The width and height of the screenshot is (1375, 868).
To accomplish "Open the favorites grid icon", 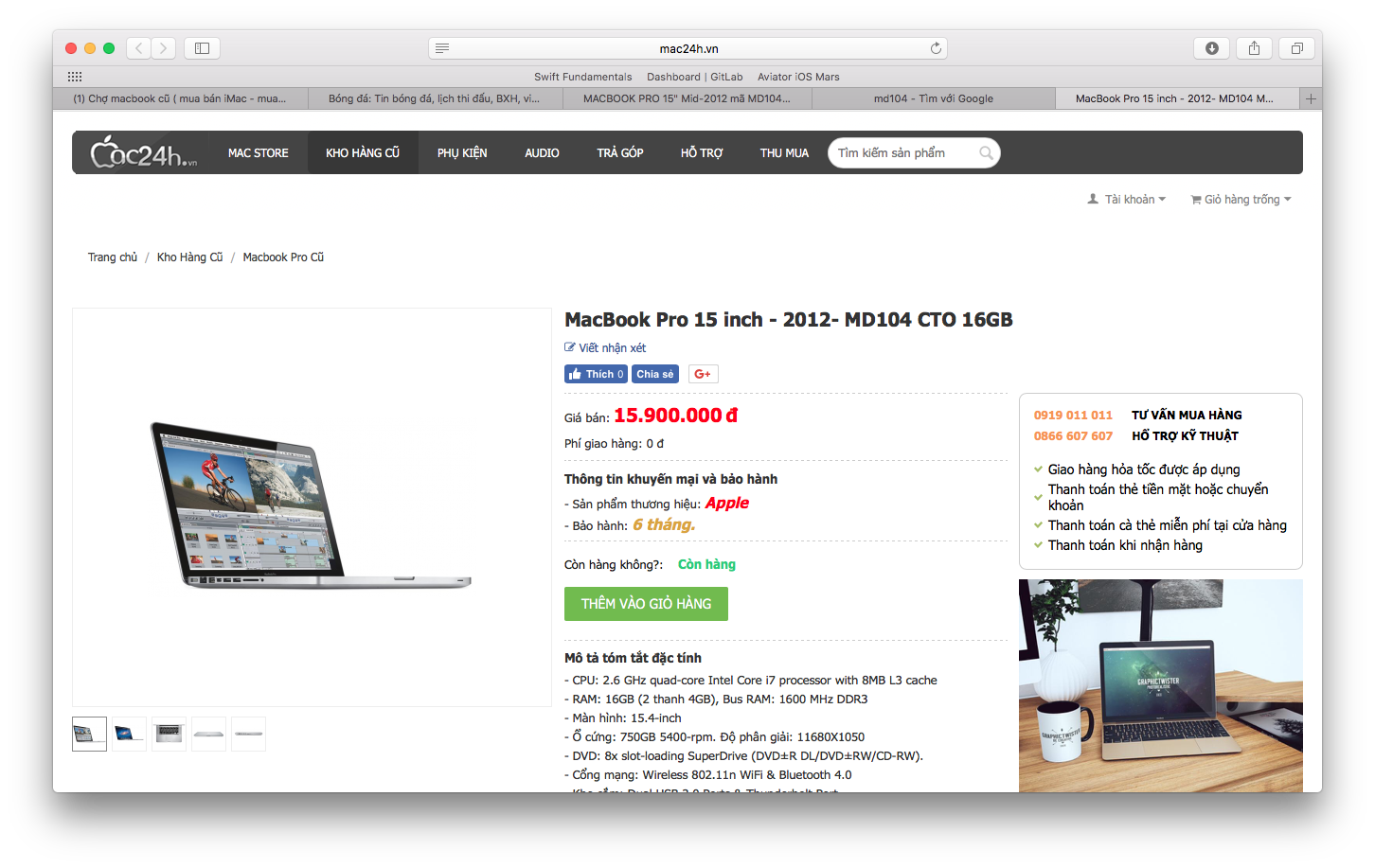I will [x=75, y=77].
